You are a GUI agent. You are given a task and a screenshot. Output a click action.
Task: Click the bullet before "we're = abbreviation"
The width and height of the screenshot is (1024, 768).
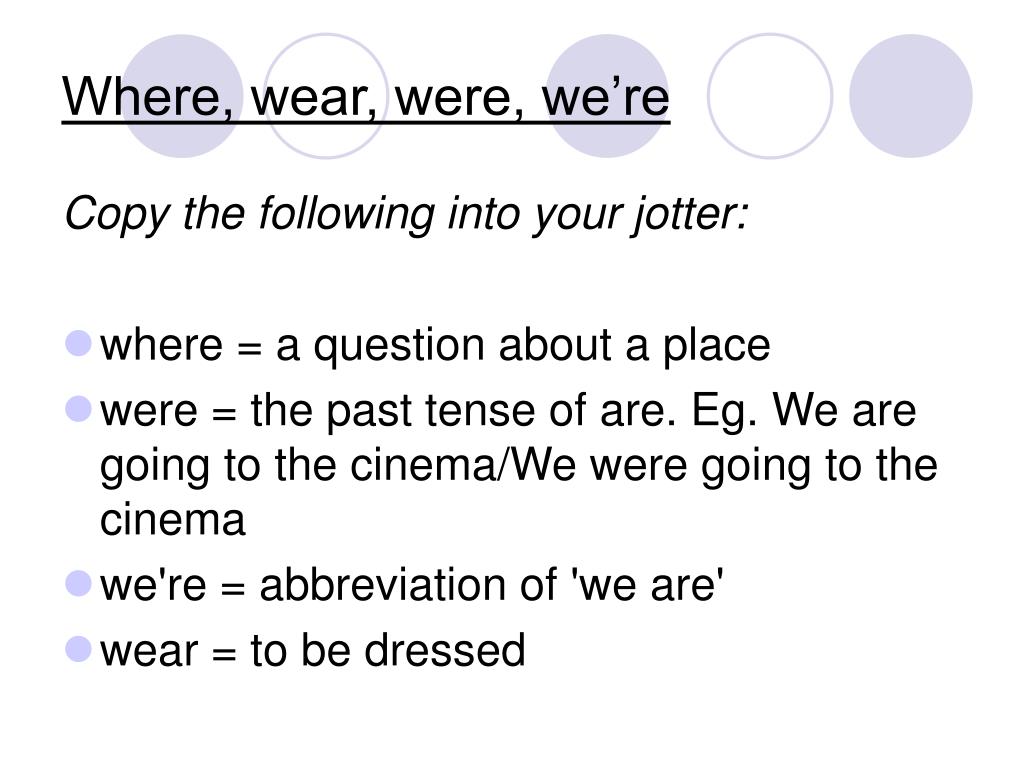[78, 584]
